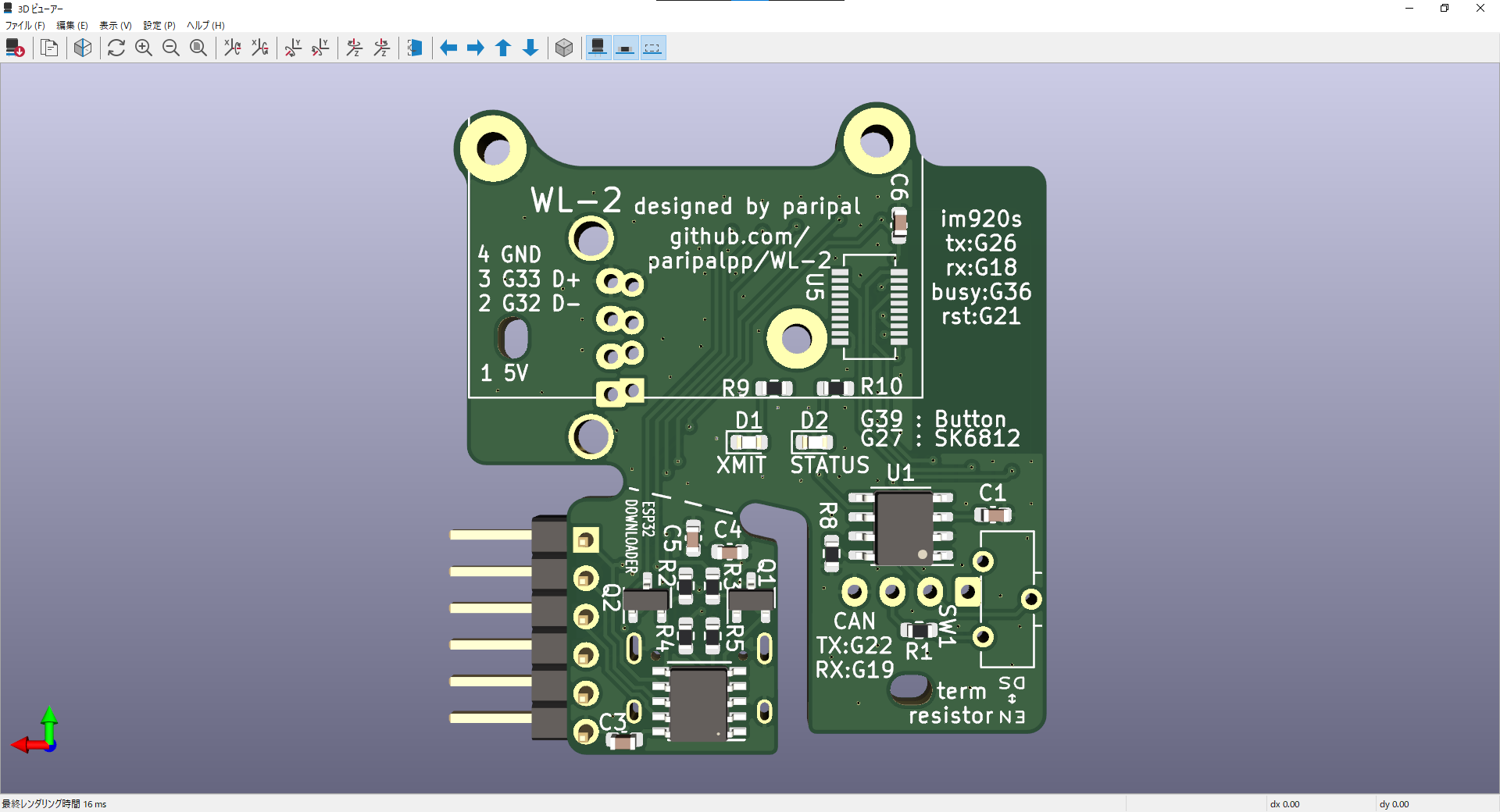This screenshot has height=812, width=1500.
Task: Copy the 3D image to clipboard
Action: [49, 48]
